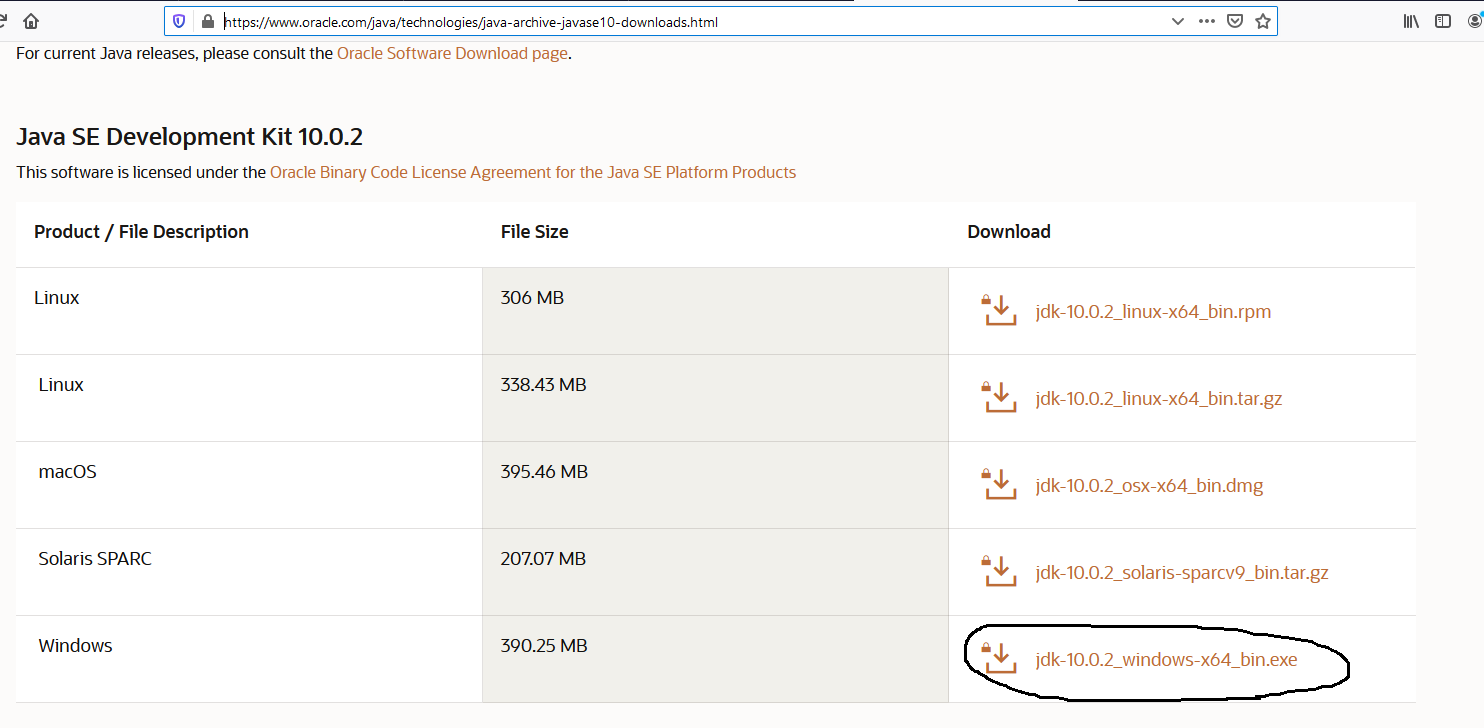Open the tracking protection shield icon

[180, 21]
